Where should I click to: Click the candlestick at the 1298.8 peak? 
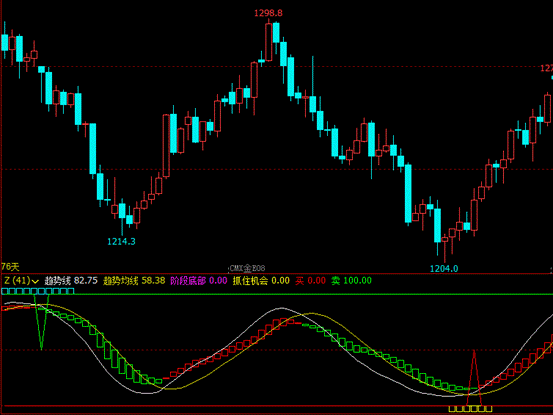269,41
